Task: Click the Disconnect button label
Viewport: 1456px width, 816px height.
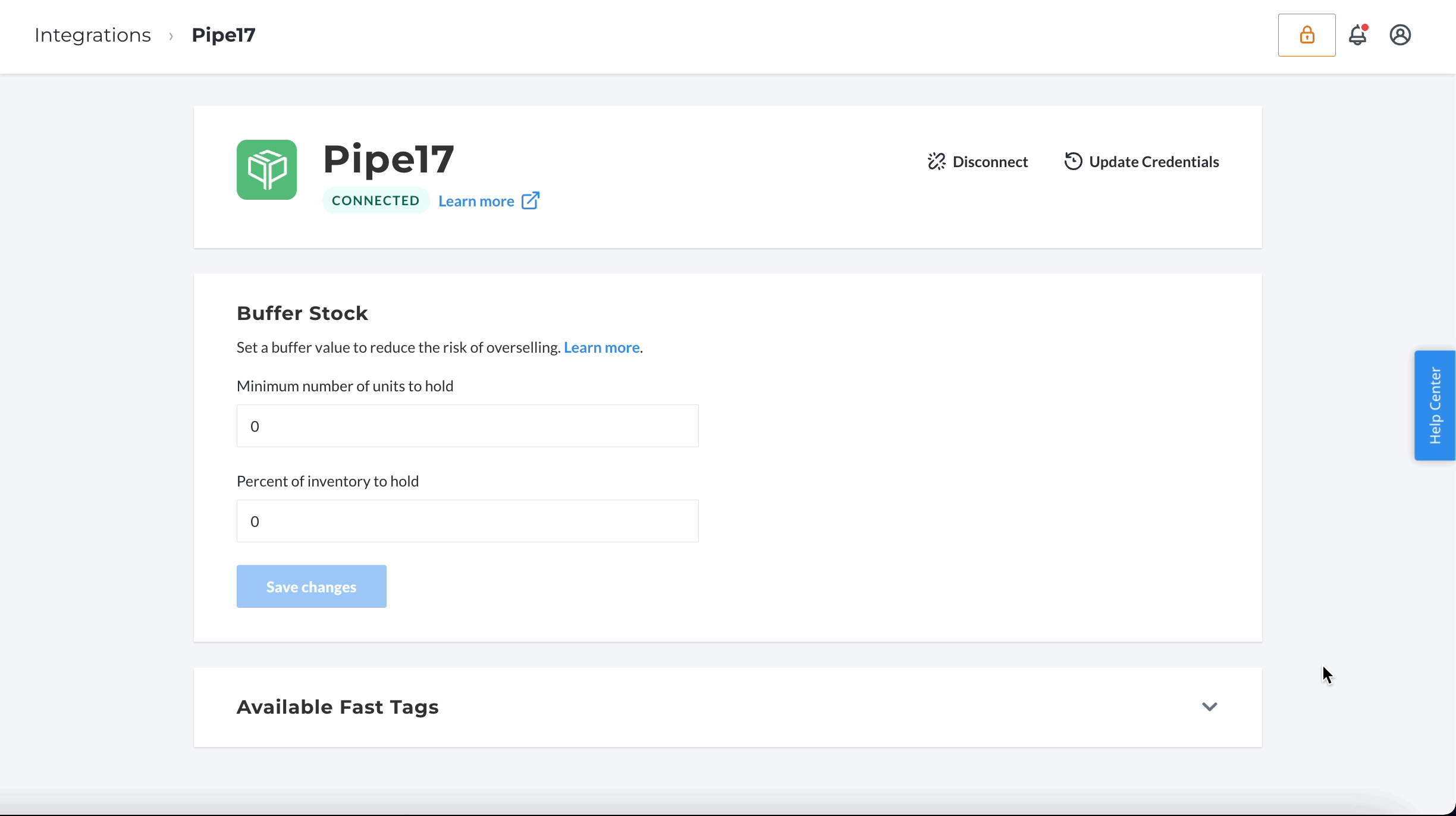Action: [x=990, y=162]
